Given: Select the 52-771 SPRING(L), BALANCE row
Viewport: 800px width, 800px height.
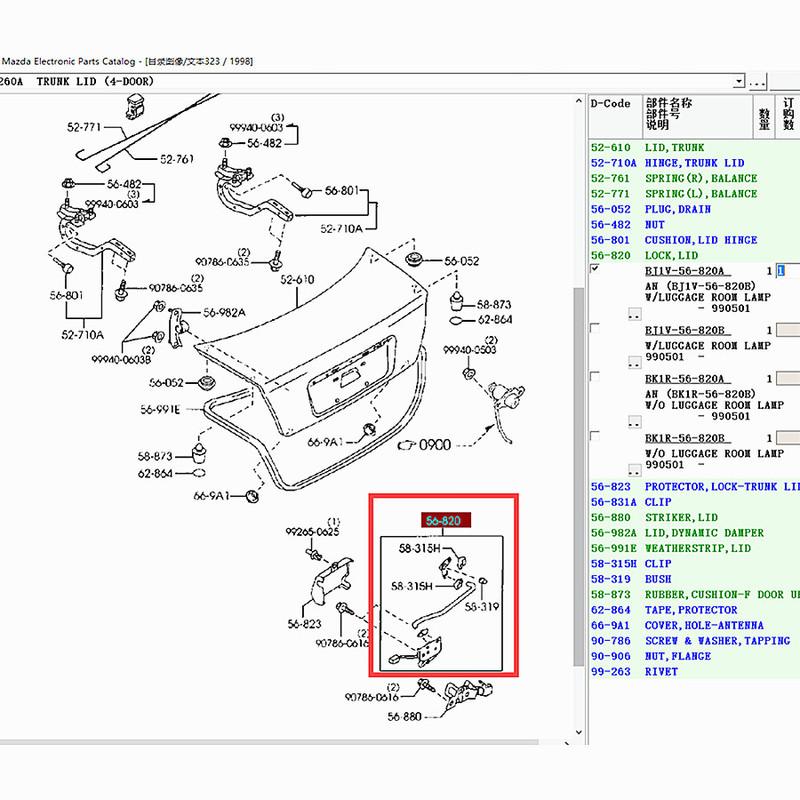Looking at the screenshot, I should tap(694, 193).
